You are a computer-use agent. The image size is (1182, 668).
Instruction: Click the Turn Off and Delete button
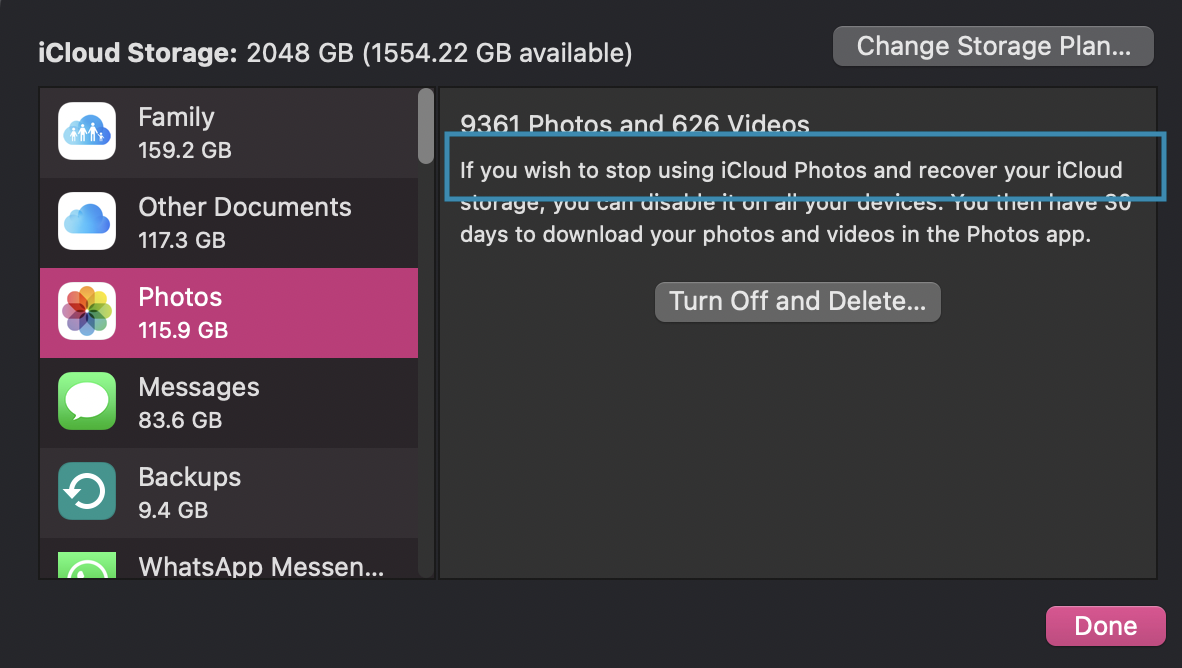click(797, 301)
